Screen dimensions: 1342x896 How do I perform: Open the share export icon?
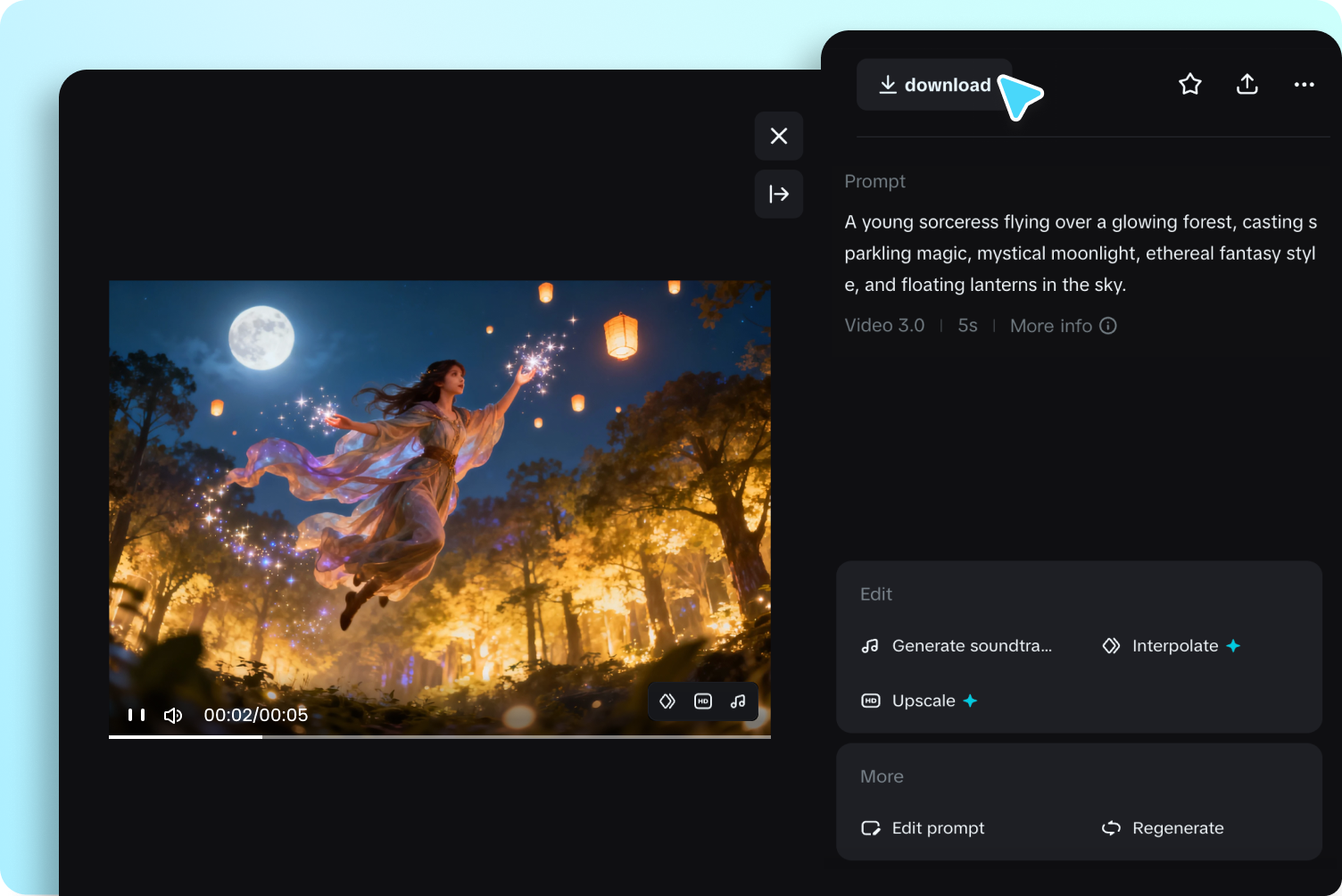click(x=1247, y=85)
